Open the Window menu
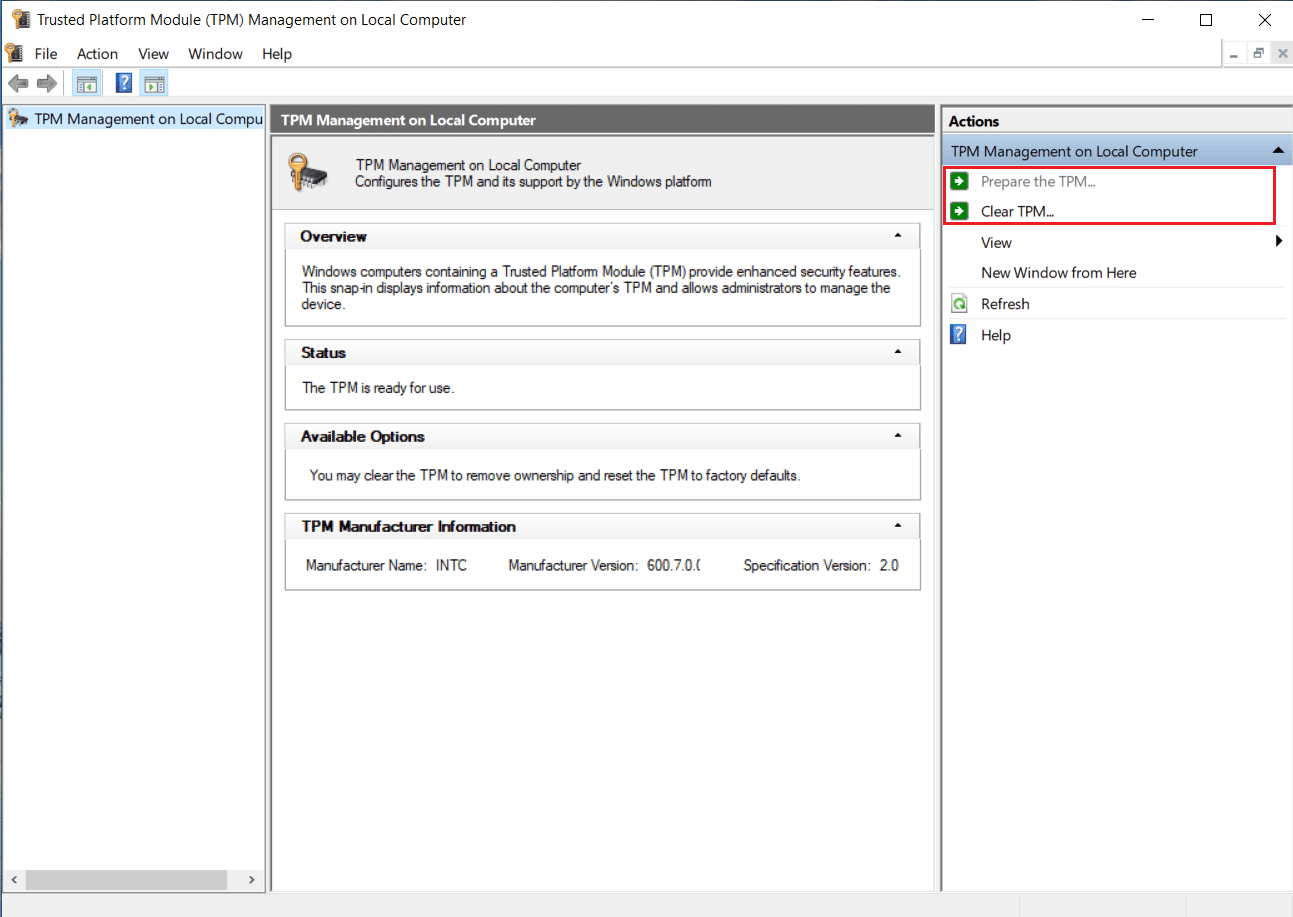 [x=215, y=54]
